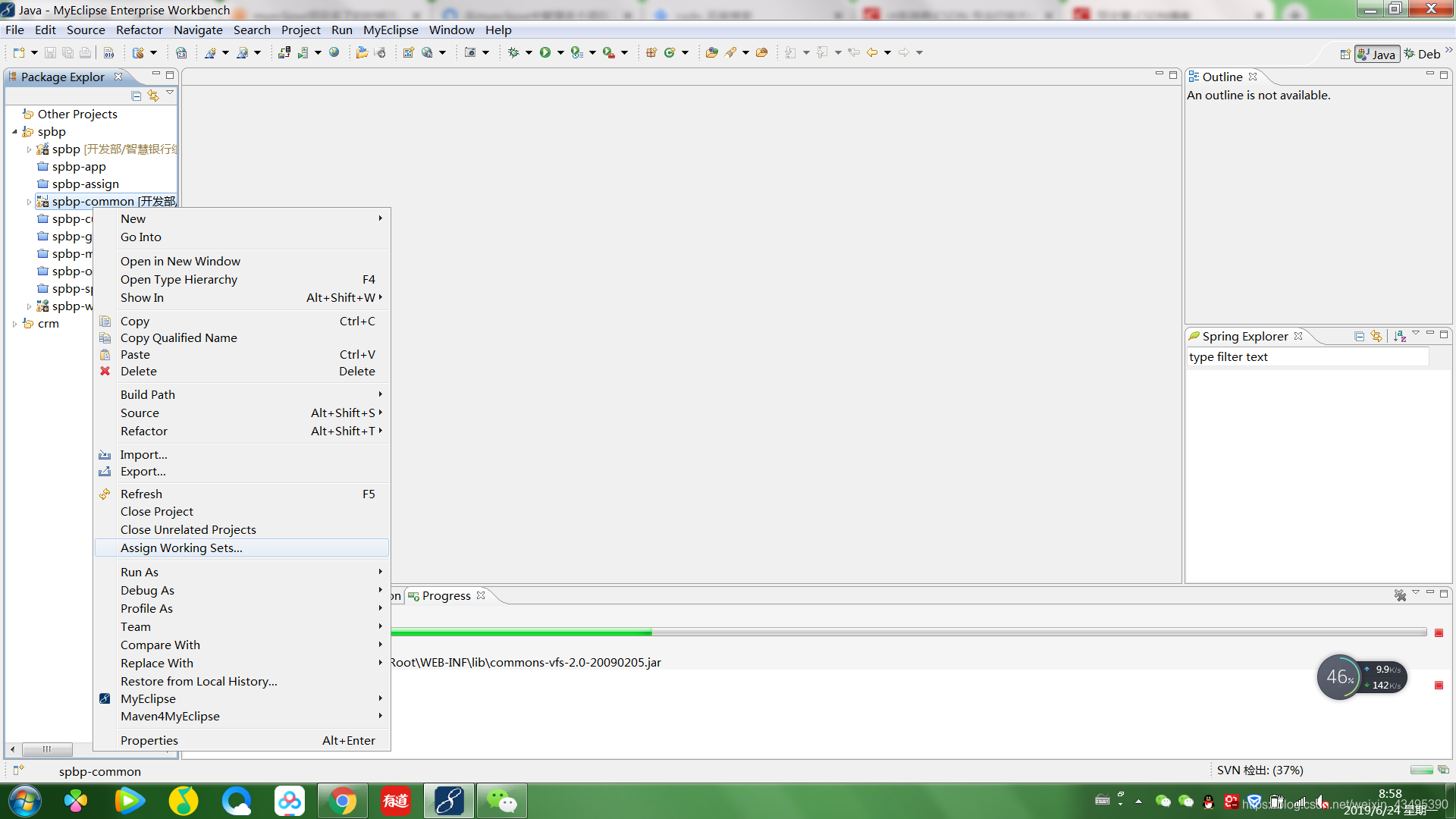
Task: Click the New Java Package toolbar icon
Action: pos(651,52)
